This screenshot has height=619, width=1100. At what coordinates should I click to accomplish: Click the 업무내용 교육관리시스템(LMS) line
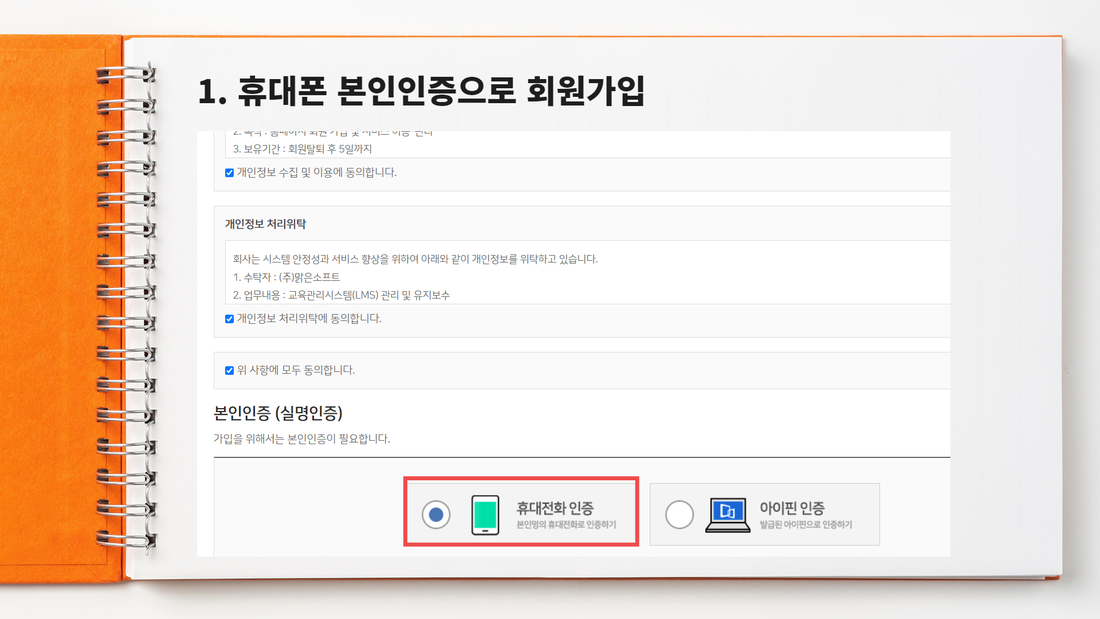(x=341, y=295)
